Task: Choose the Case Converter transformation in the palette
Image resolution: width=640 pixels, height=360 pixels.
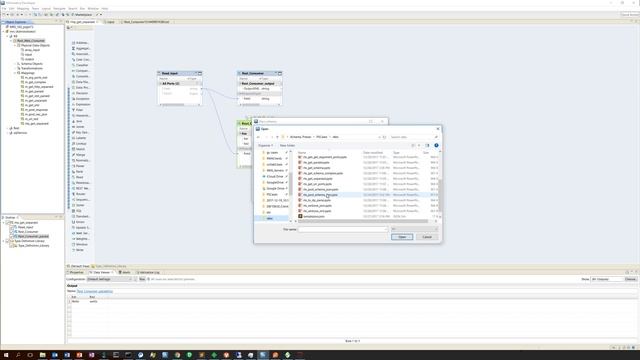Action: [x=81, y=60]
